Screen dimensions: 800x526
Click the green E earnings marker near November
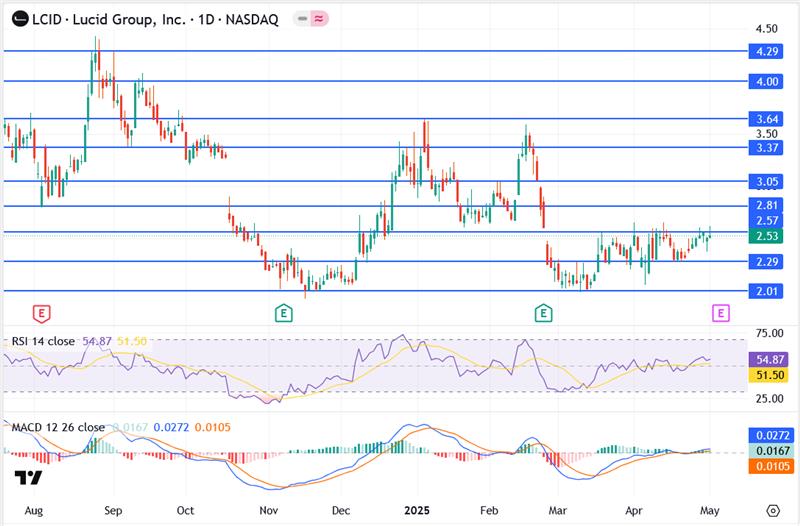point(284,313)
